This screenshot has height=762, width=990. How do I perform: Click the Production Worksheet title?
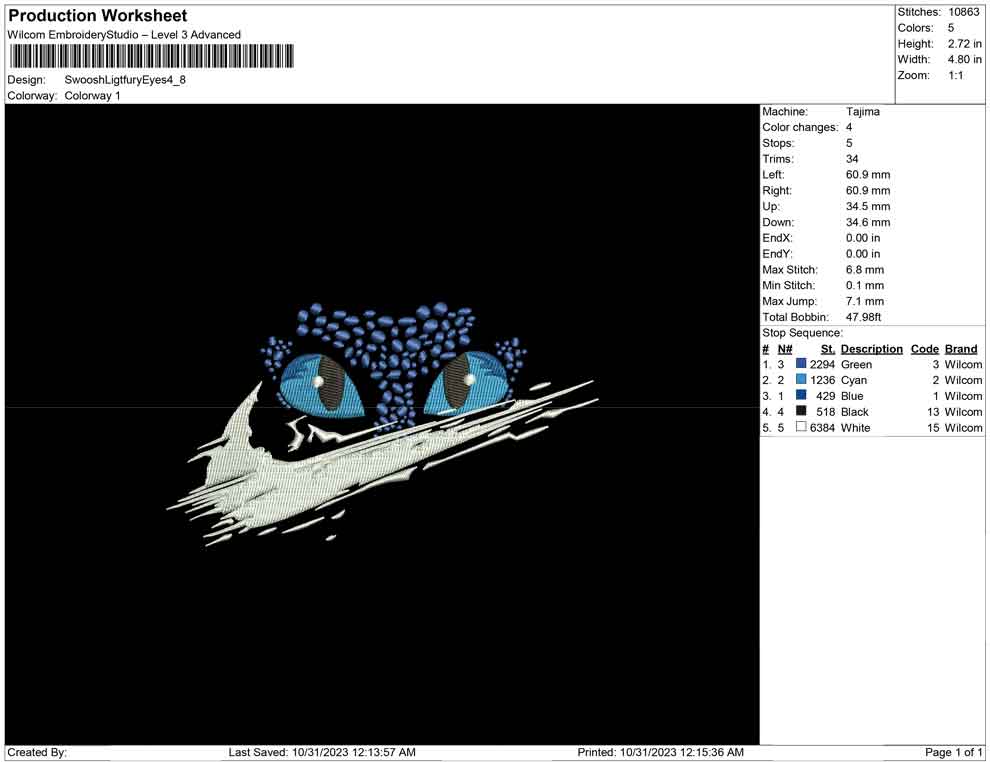pos(97,16)
